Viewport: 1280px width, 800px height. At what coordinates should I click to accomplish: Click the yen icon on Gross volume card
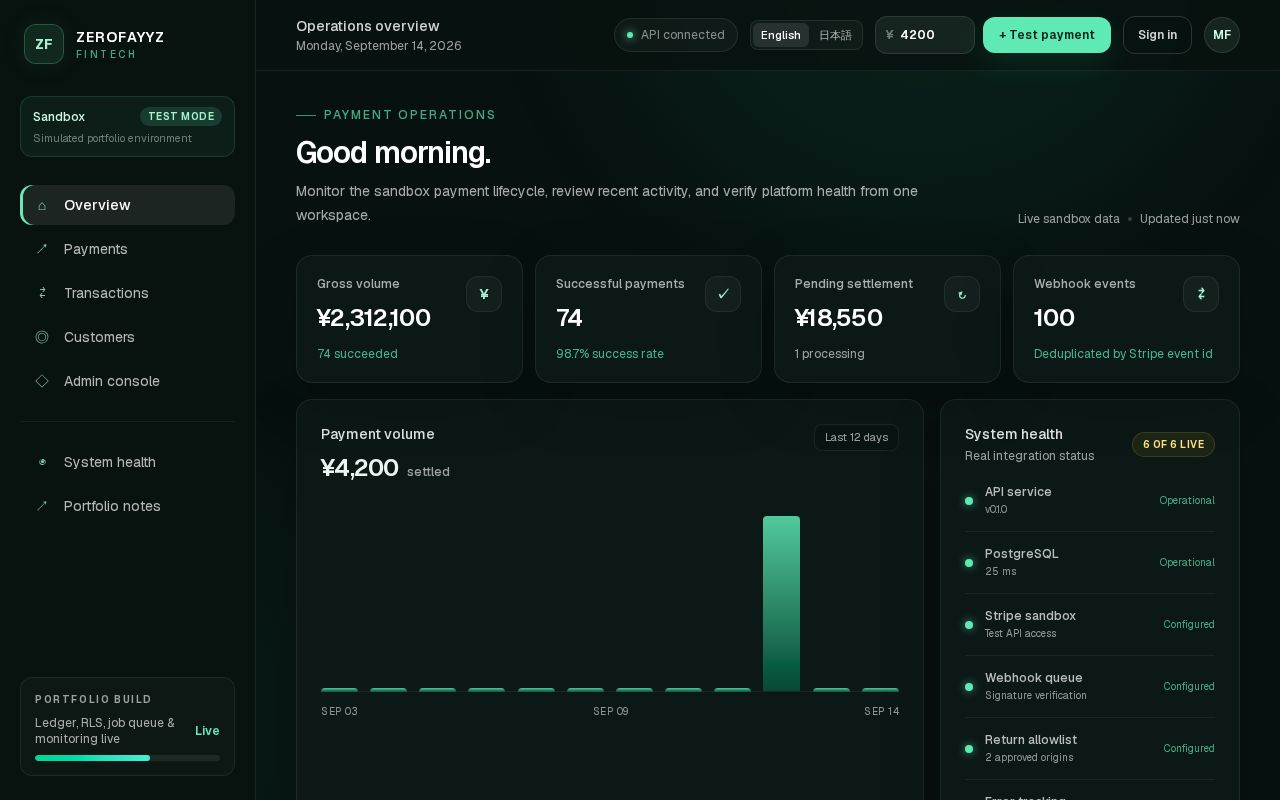tap(484, 294)
